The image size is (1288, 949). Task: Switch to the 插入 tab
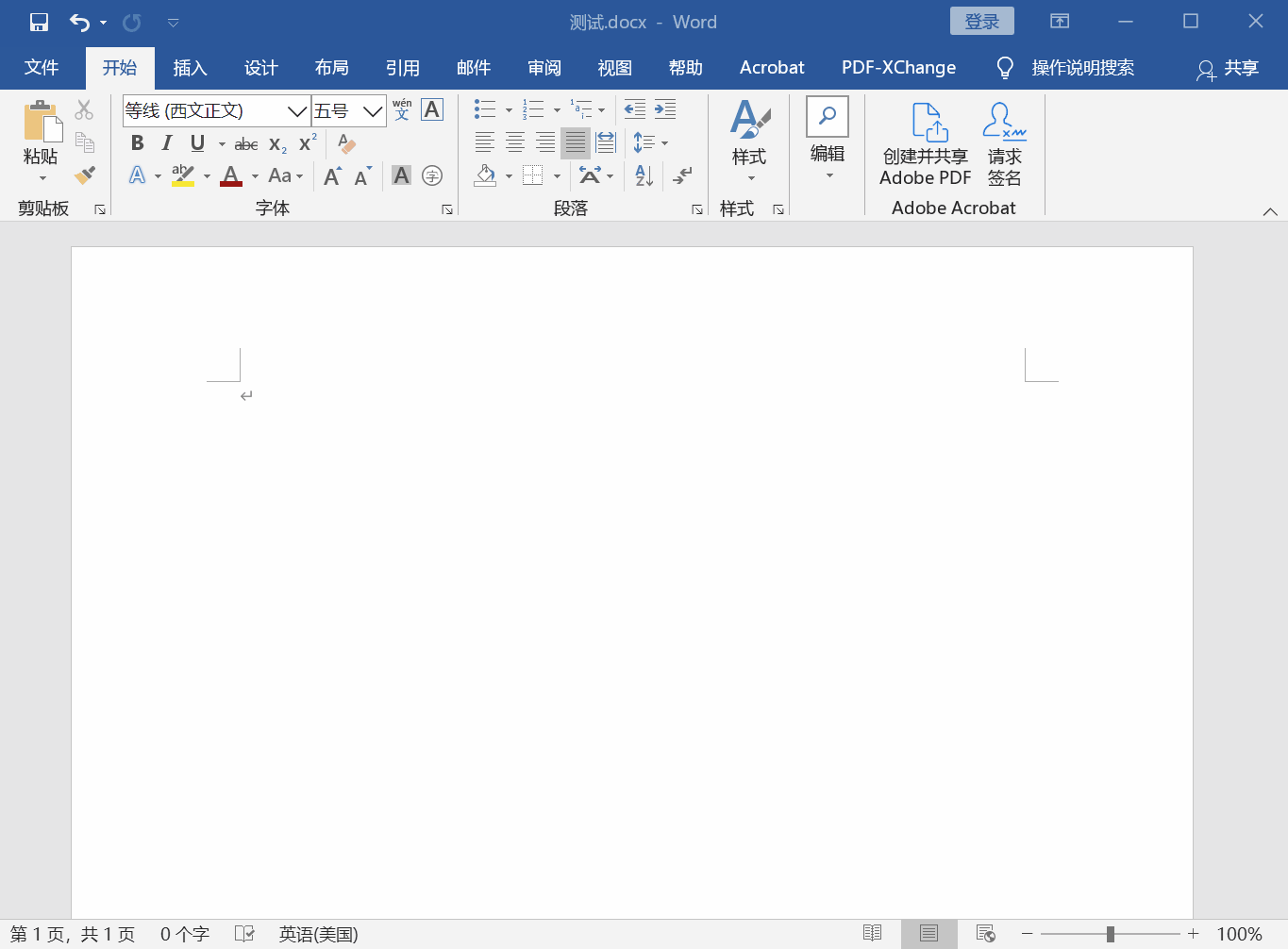(190, 68)
